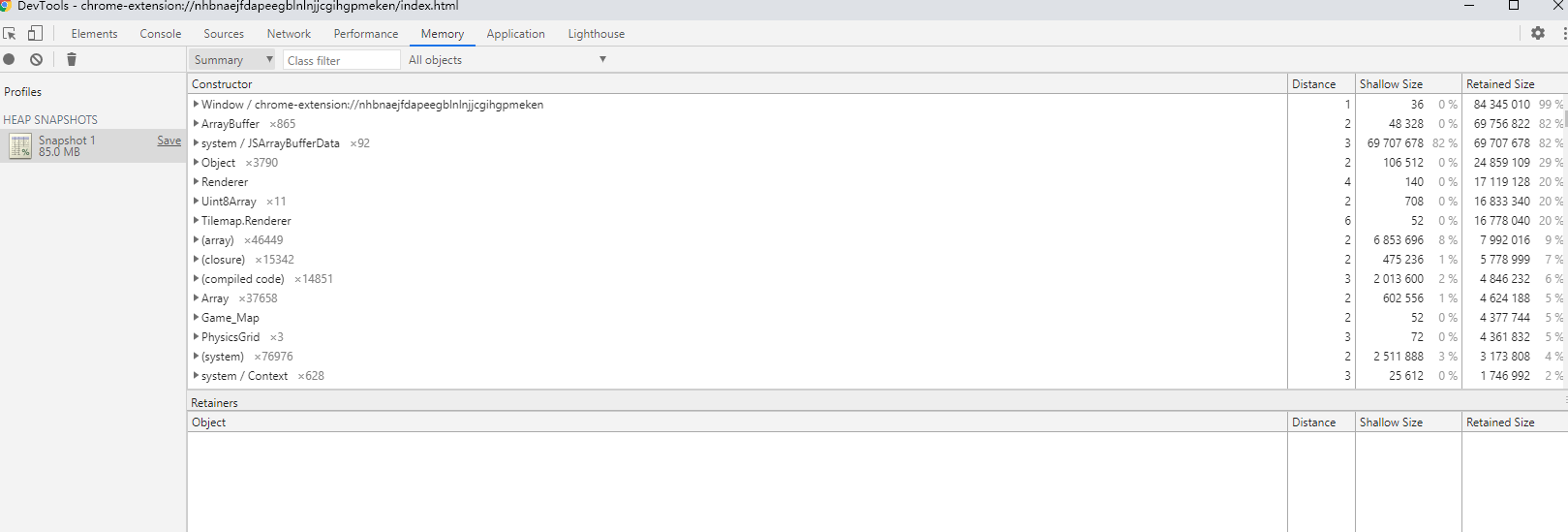Expand the ArrayBuffer constructor row

[196, 124]
